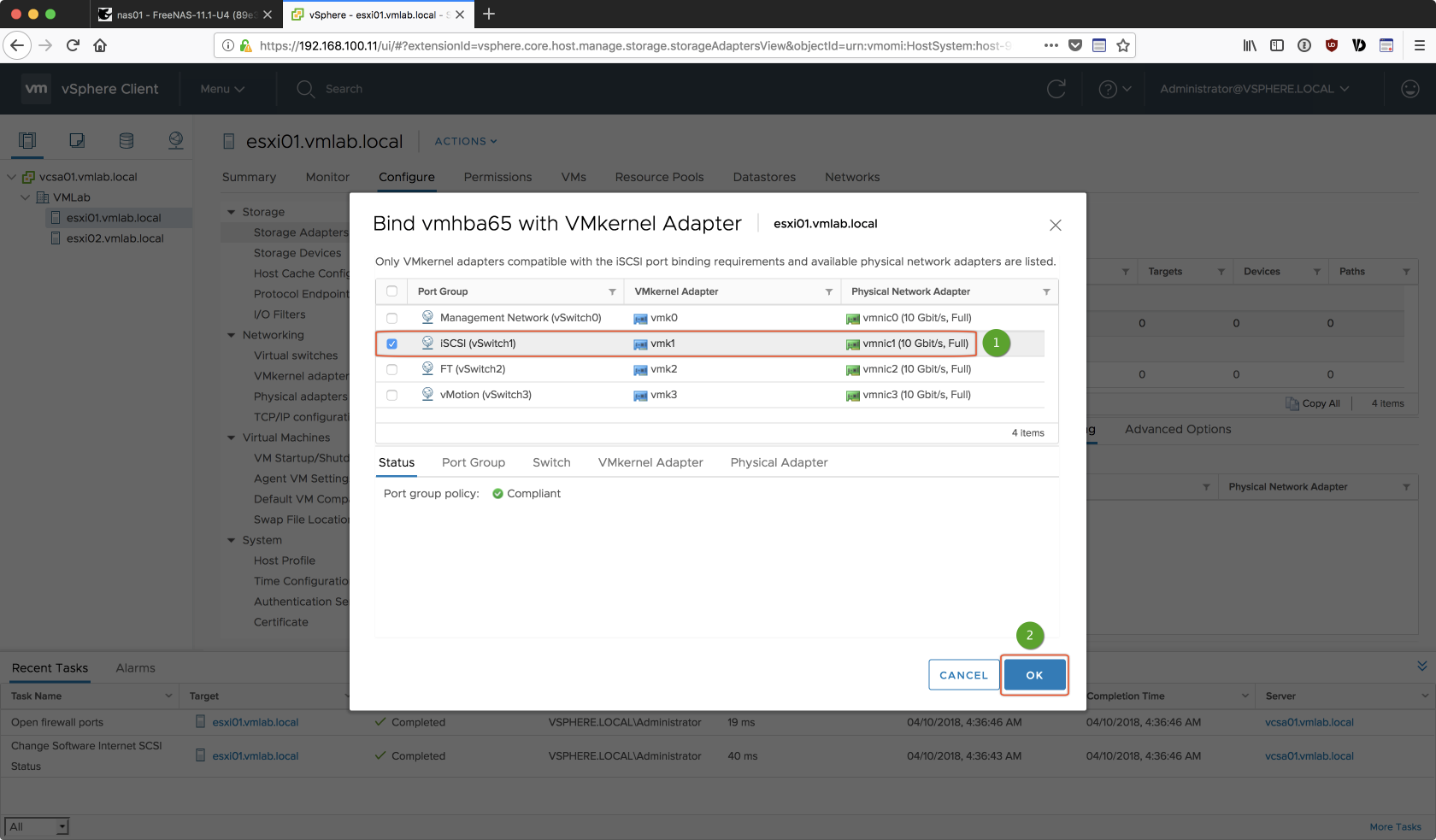The width and height of the screenshot is (1436, 840).
Task: Click the vSphere refresh icon in header
Action: 1056,89
